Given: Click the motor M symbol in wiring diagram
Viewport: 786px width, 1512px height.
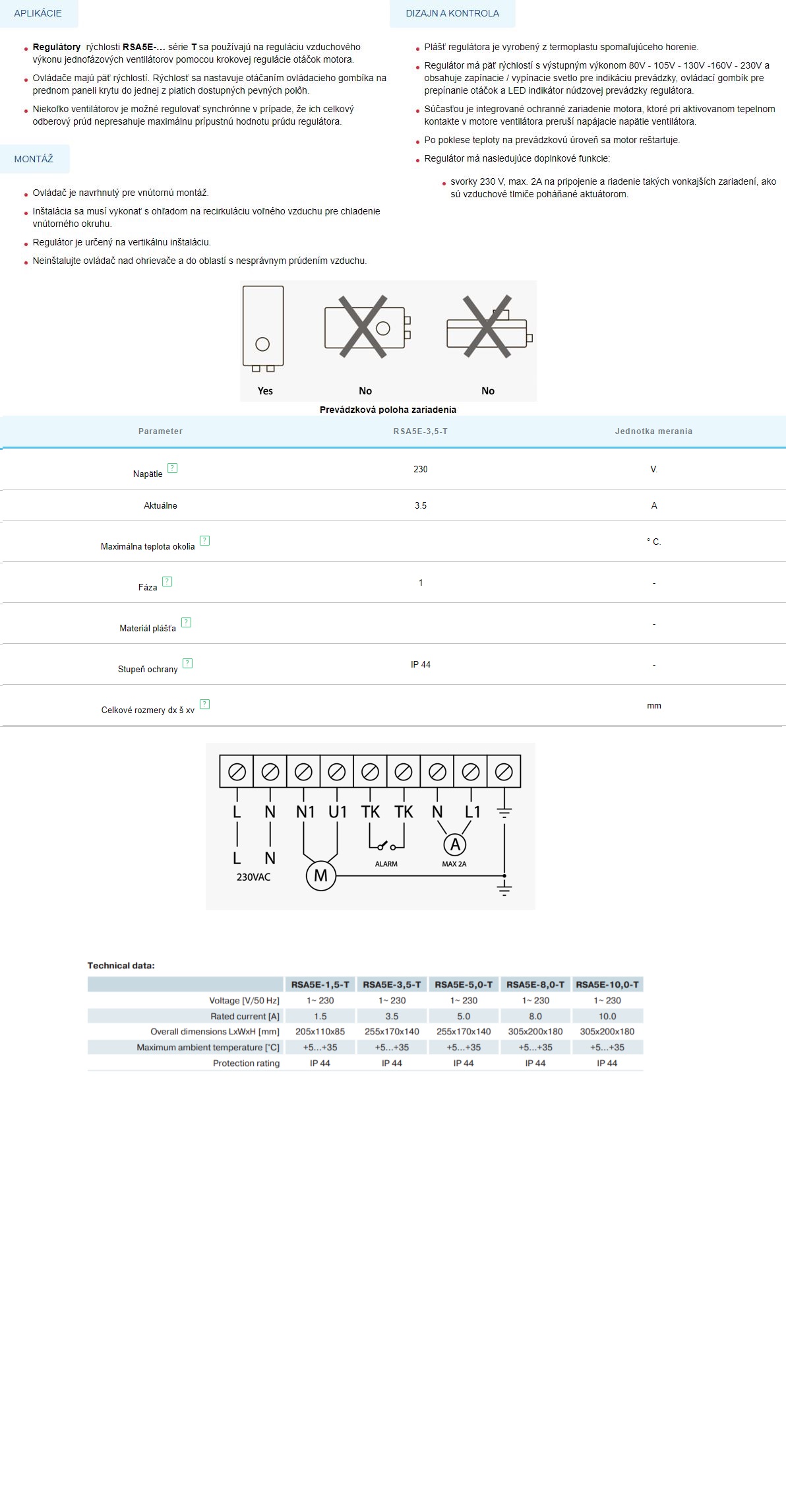Looking at the screenshot, I should coord(320,875).
